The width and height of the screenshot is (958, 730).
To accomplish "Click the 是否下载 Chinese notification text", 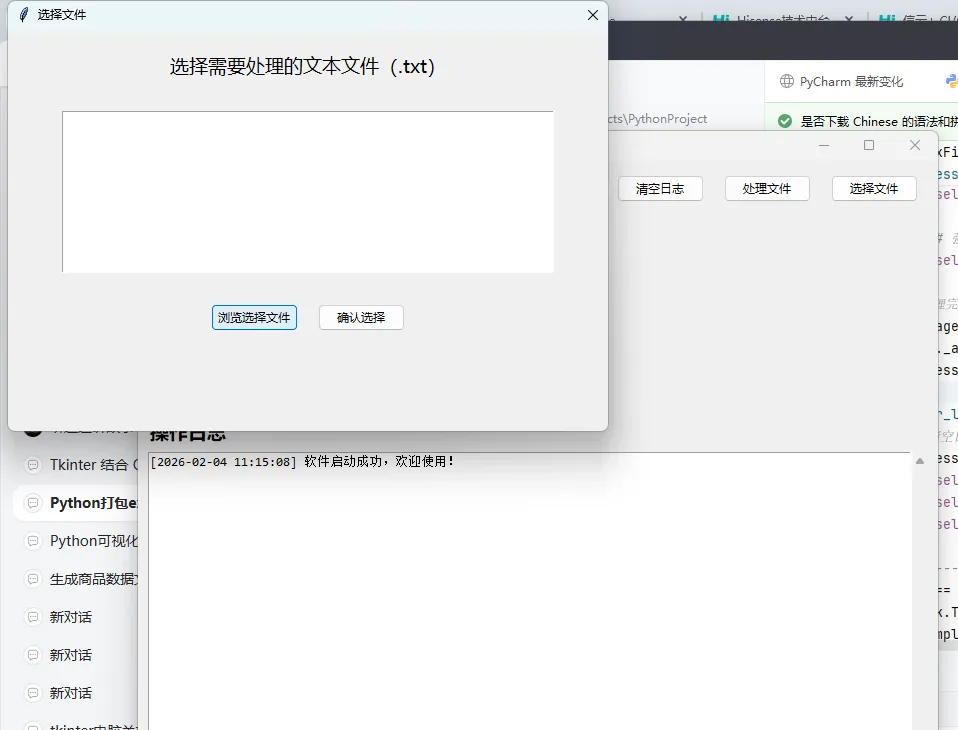I will (879, 122).
